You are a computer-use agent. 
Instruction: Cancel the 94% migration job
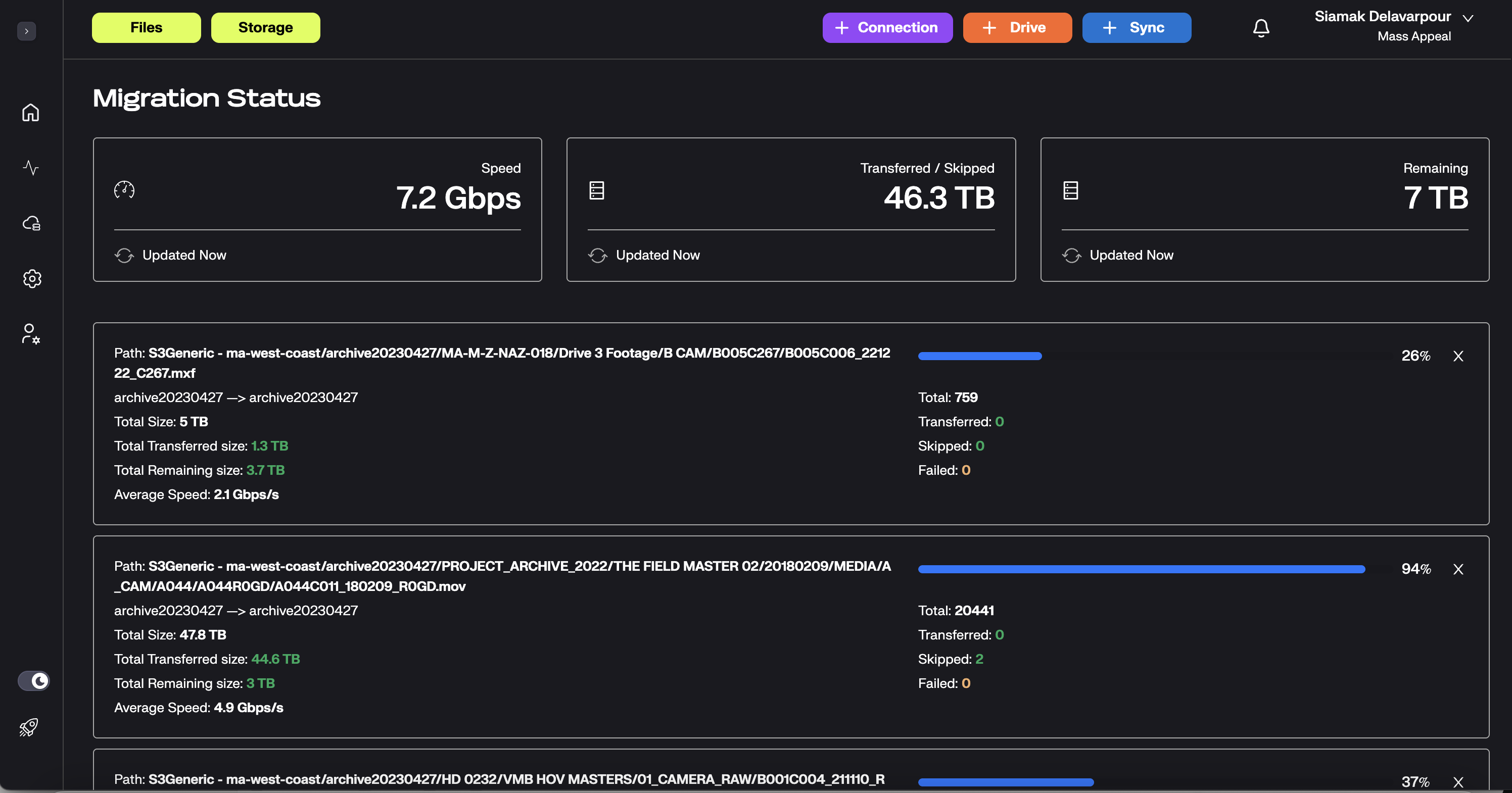pyautogui.click(x=1458, y=569)
